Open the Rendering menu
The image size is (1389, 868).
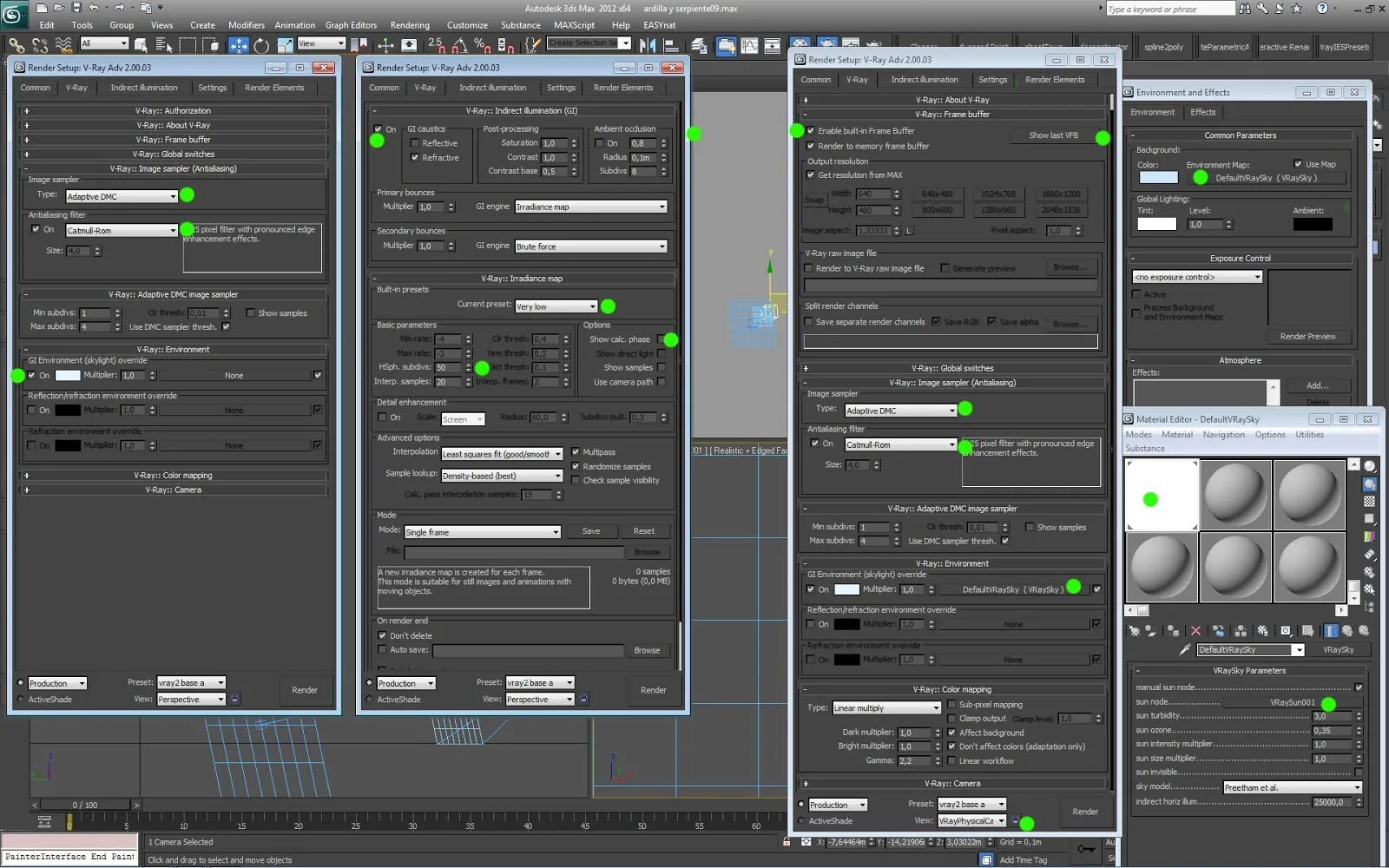tap(410, 25)
